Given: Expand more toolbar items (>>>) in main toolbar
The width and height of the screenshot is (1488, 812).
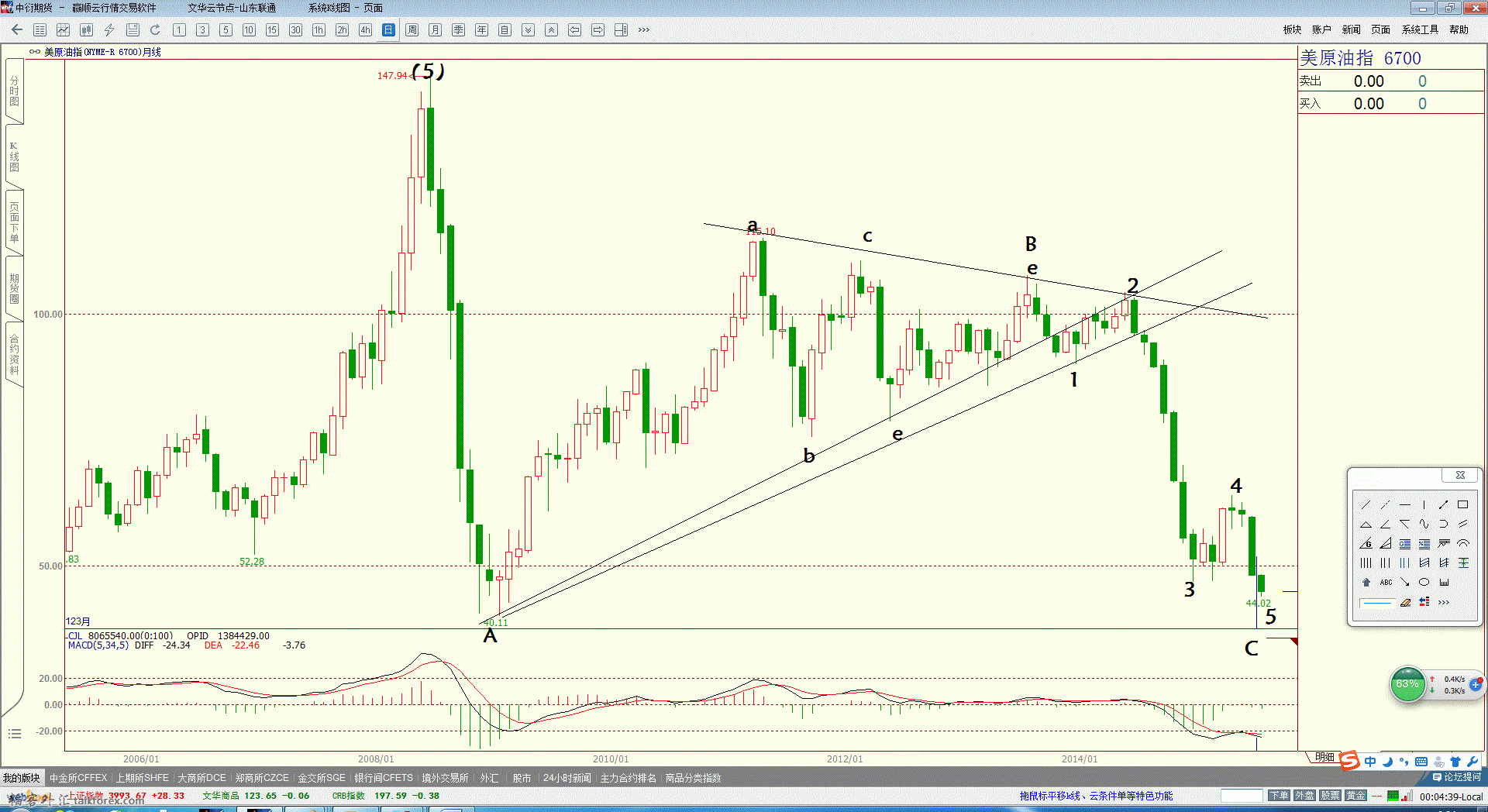Looking at the screenshot, I should click(643, 29).
